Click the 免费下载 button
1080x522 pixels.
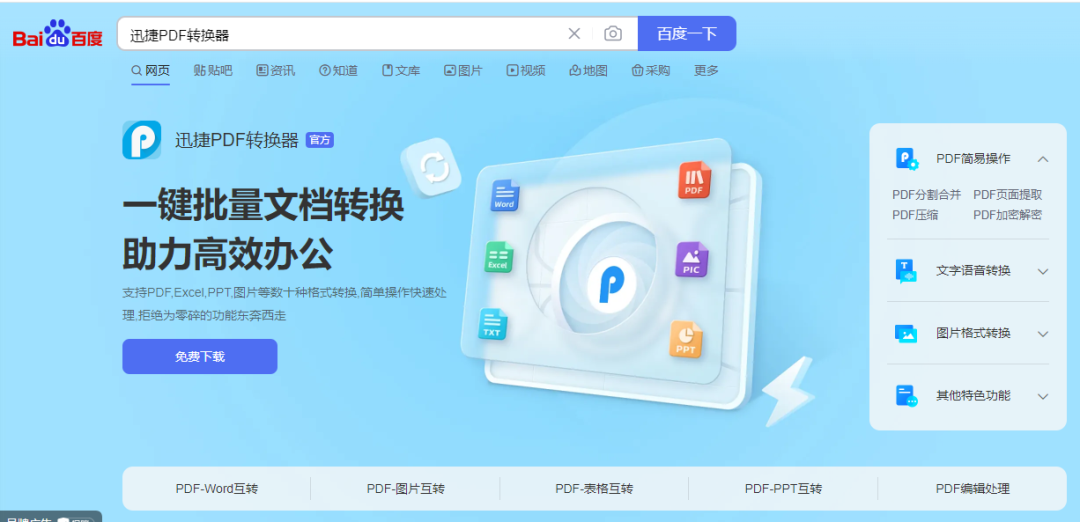click(200, 357)
